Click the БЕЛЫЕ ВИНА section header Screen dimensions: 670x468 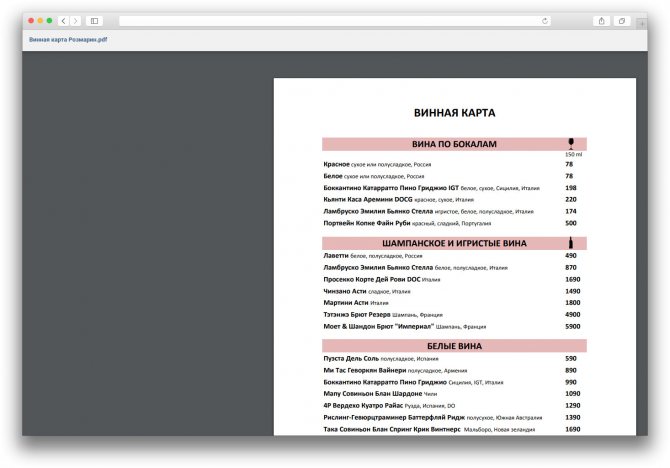[454, 346]
